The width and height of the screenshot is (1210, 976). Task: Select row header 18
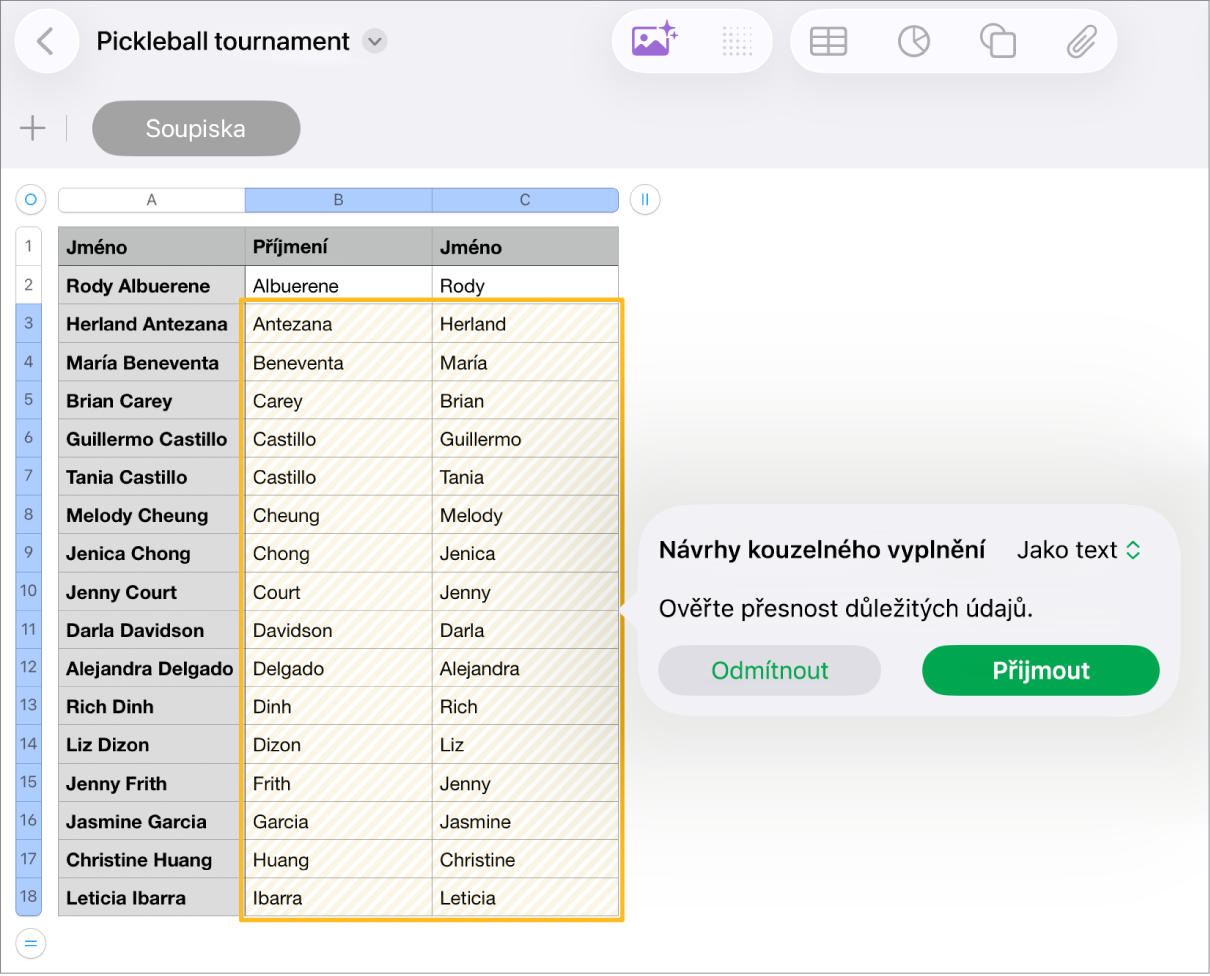(28, 896)
